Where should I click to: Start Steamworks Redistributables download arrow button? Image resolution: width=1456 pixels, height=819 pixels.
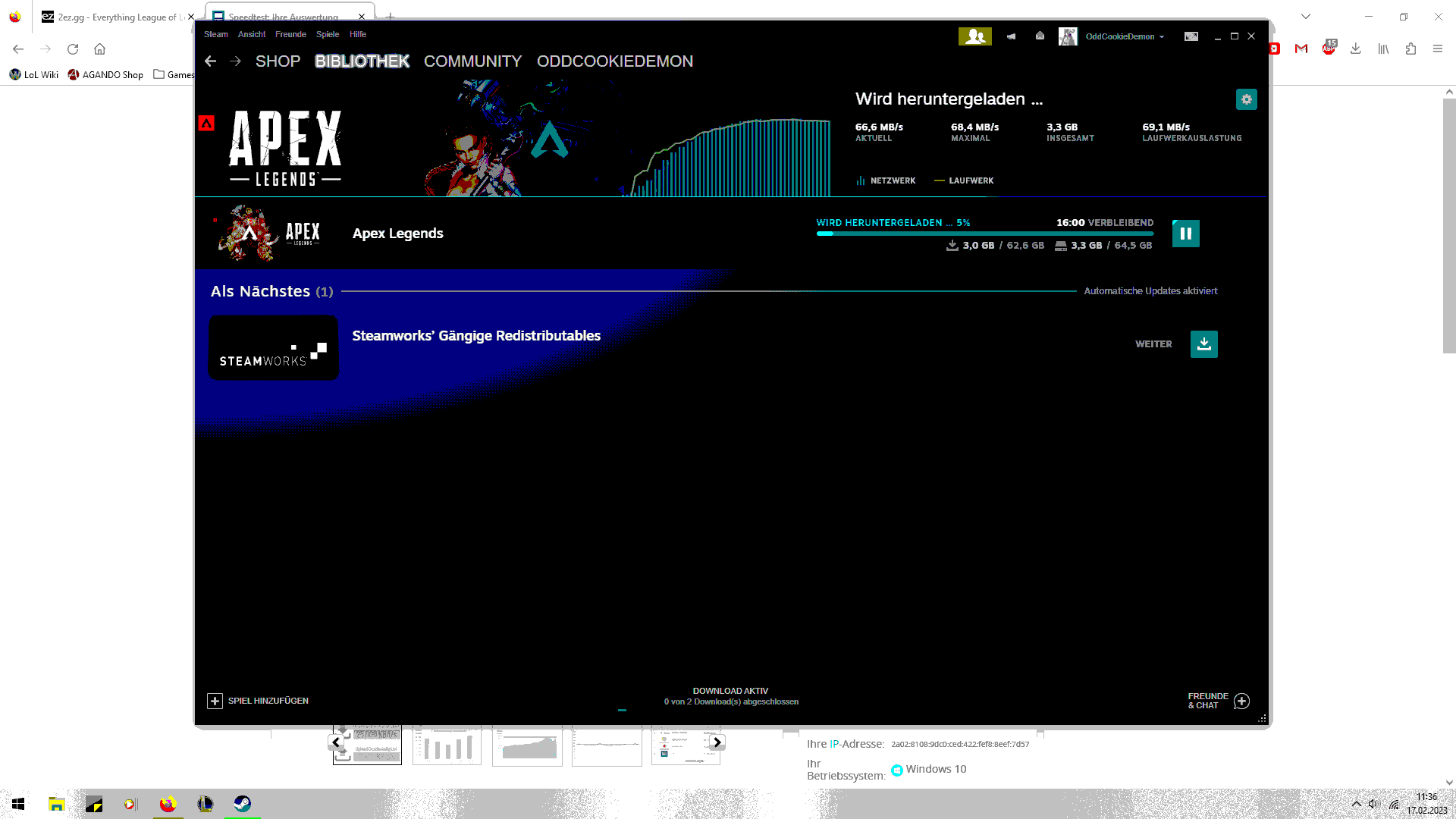pyautogui.click(x=1204, y=344)
